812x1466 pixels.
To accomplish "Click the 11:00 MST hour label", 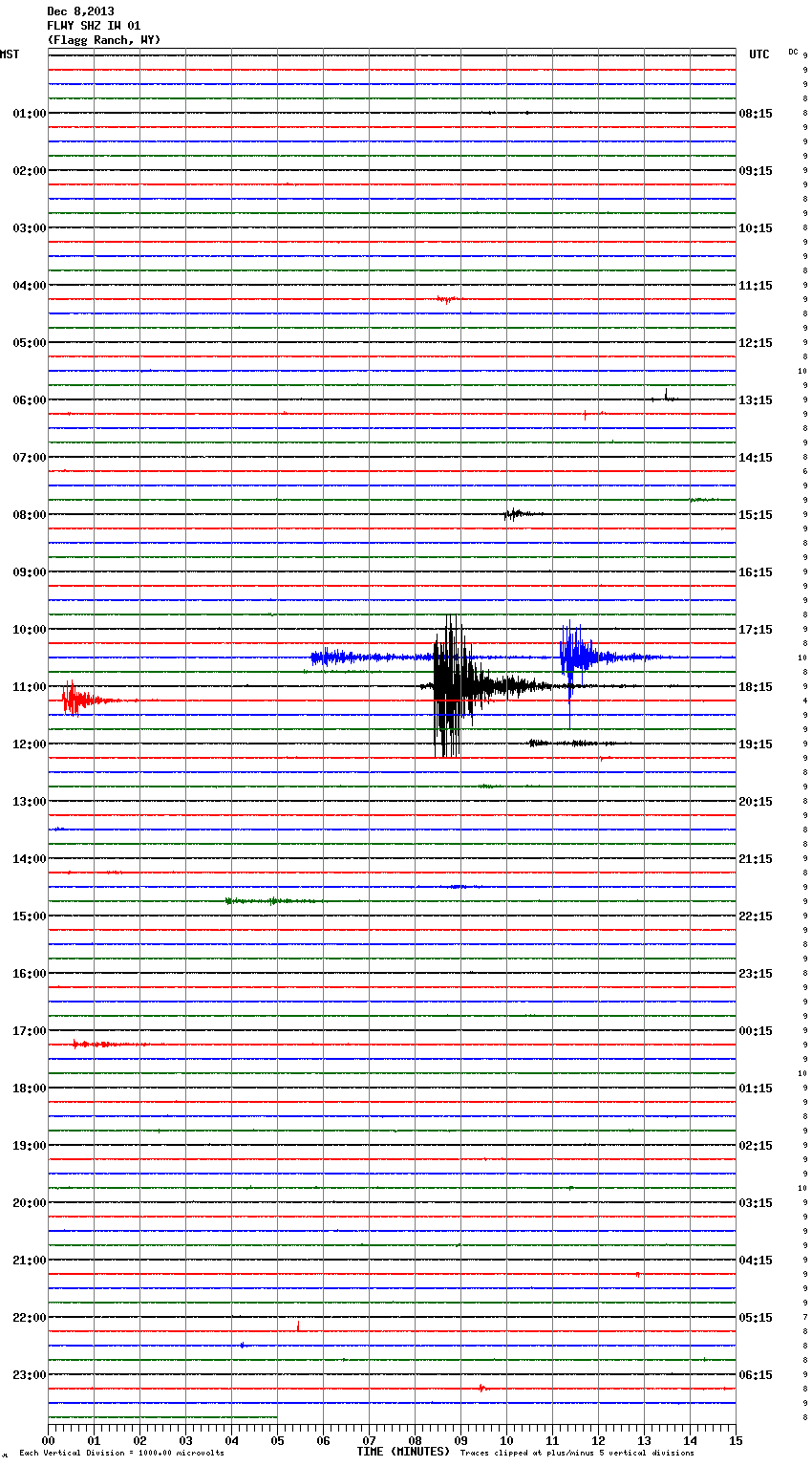I will (29, 687).
